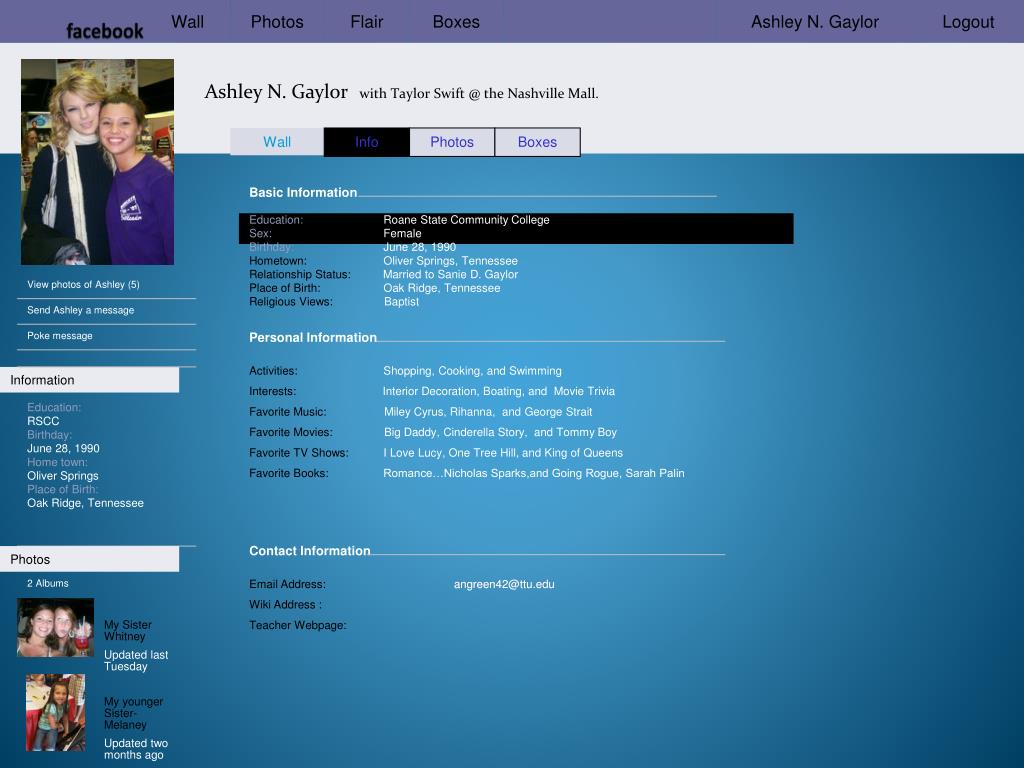The height and width of the screenshot is (768, 1024).
Task: Click the Photos sidebar header
Action: (x=89, y=559)
